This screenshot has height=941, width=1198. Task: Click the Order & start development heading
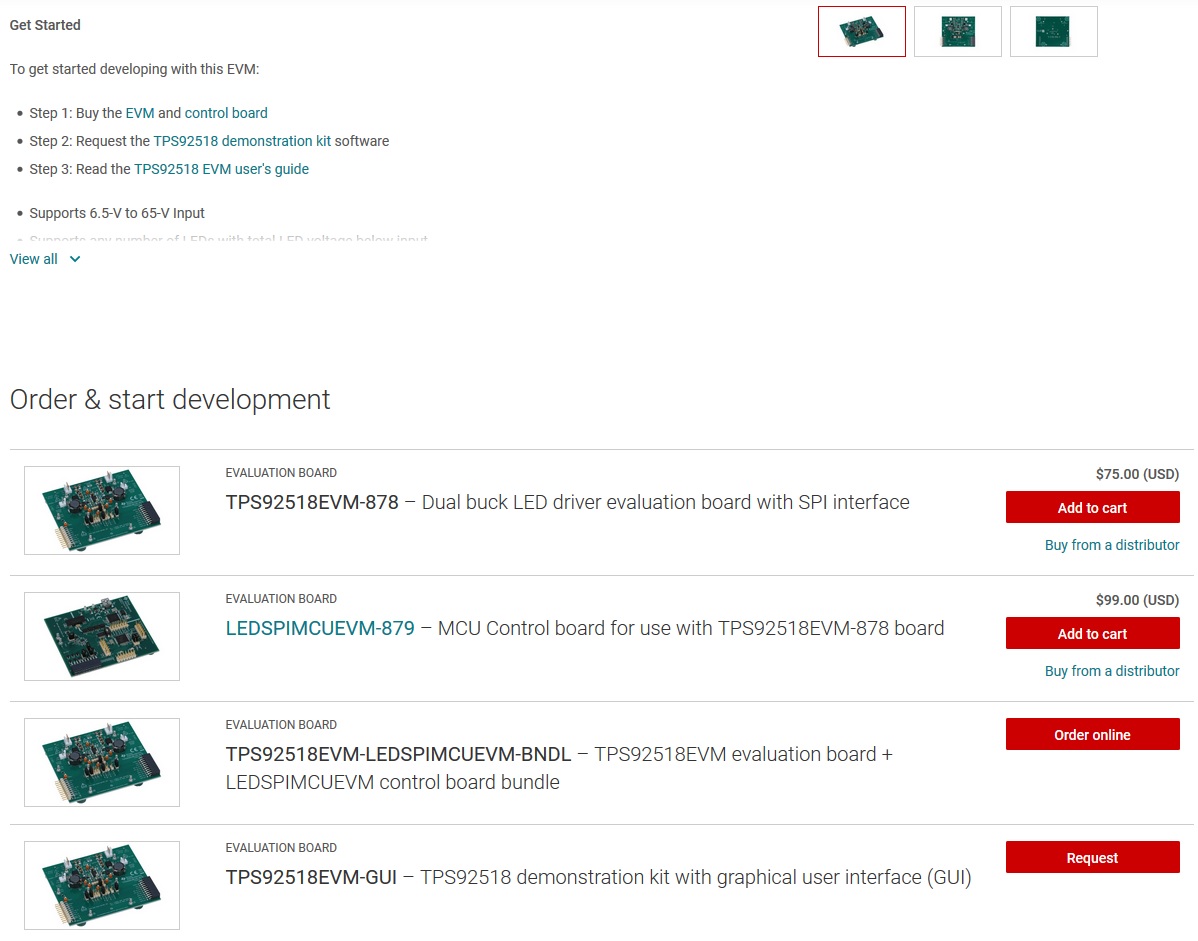tap(170, 399)
